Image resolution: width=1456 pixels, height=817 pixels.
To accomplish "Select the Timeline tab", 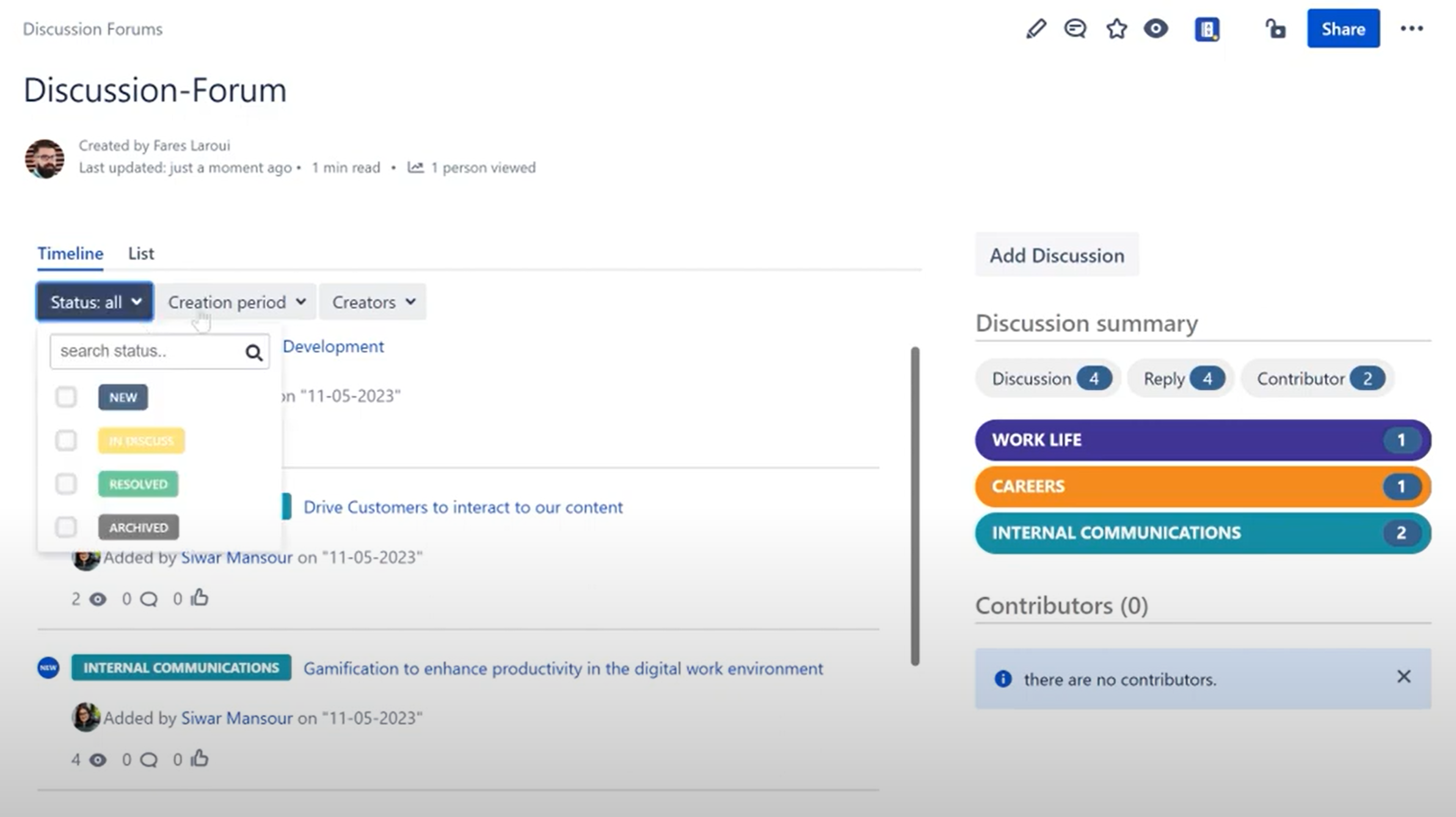I will (x=70, y=253).
